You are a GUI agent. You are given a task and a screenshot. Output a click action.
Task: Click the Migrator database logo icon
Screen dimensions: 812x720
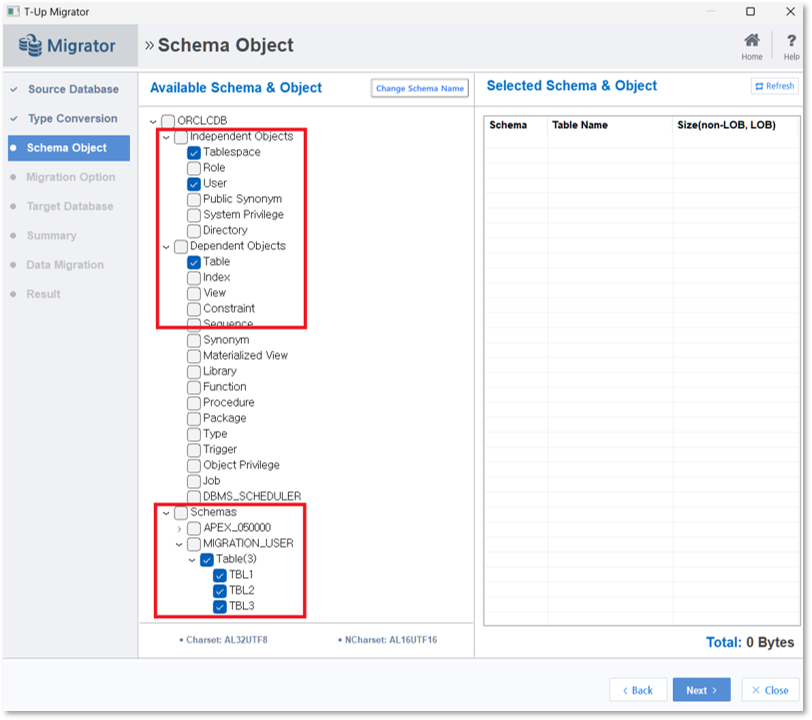[x=31, y=46]
